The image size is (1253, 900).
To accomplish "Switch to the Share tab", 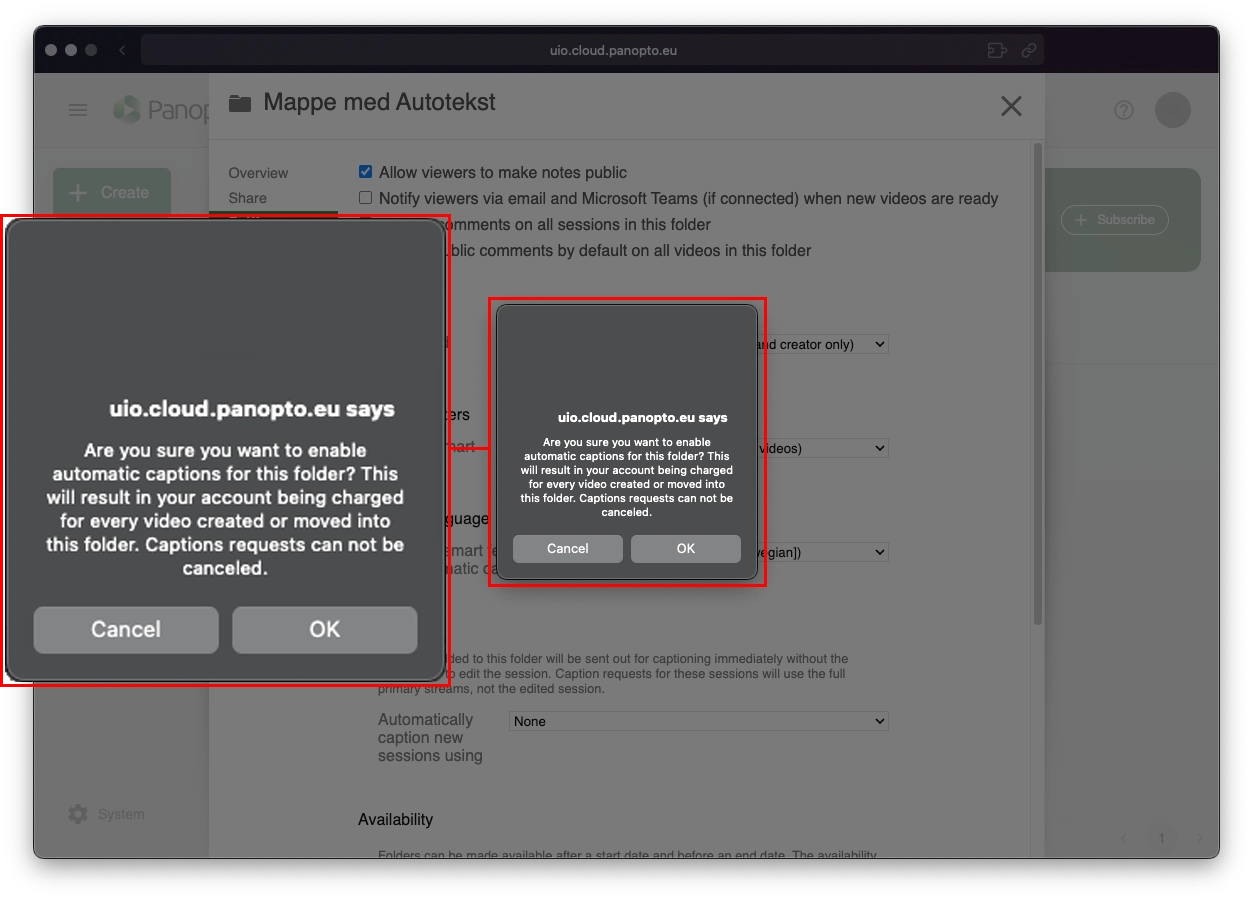I will pyautogui.click(x=247, y=198).
